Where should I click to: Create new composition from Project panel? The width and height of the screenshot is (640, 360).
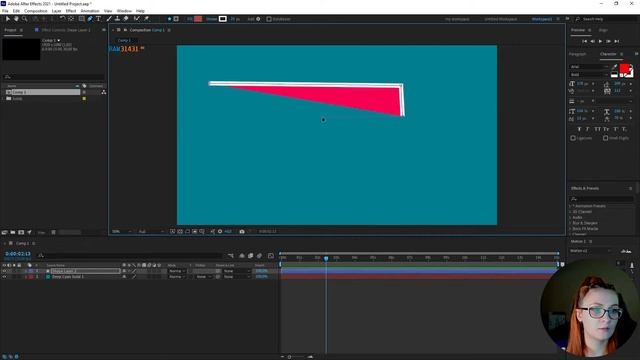tap(21, 232)
